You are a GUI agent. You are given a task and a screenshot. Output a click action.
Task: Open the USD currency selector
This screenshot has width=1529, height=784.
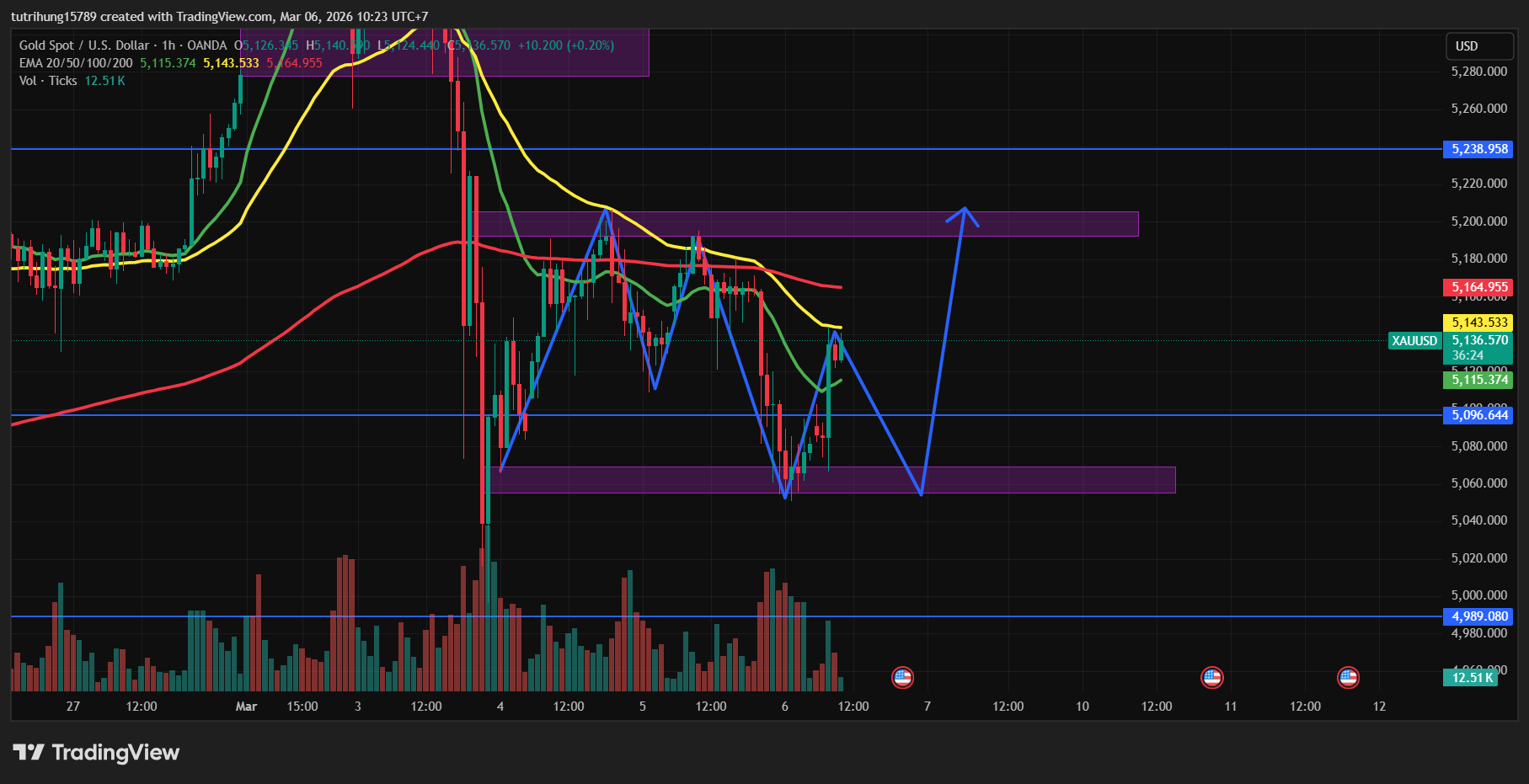[x=1467, y=46]
